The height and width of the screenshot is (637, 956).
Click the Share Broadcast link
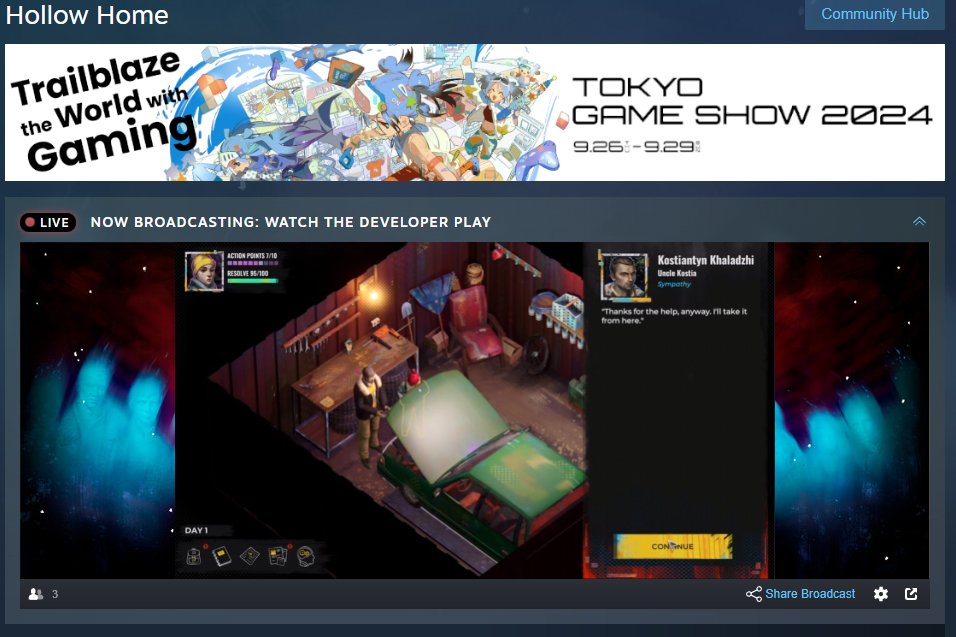coord(810,594)
